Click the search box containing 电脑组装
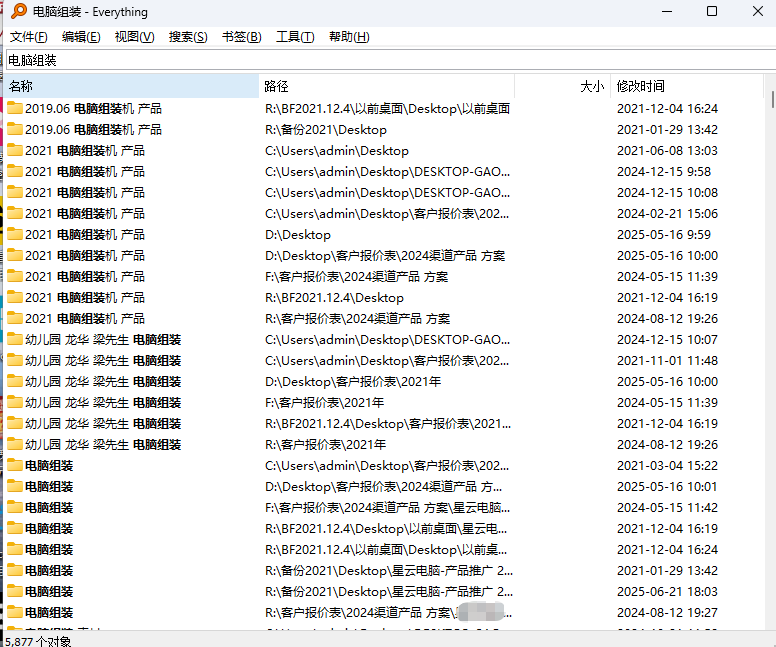This screenshot has height=647, width=776. (x=388, y=61)
